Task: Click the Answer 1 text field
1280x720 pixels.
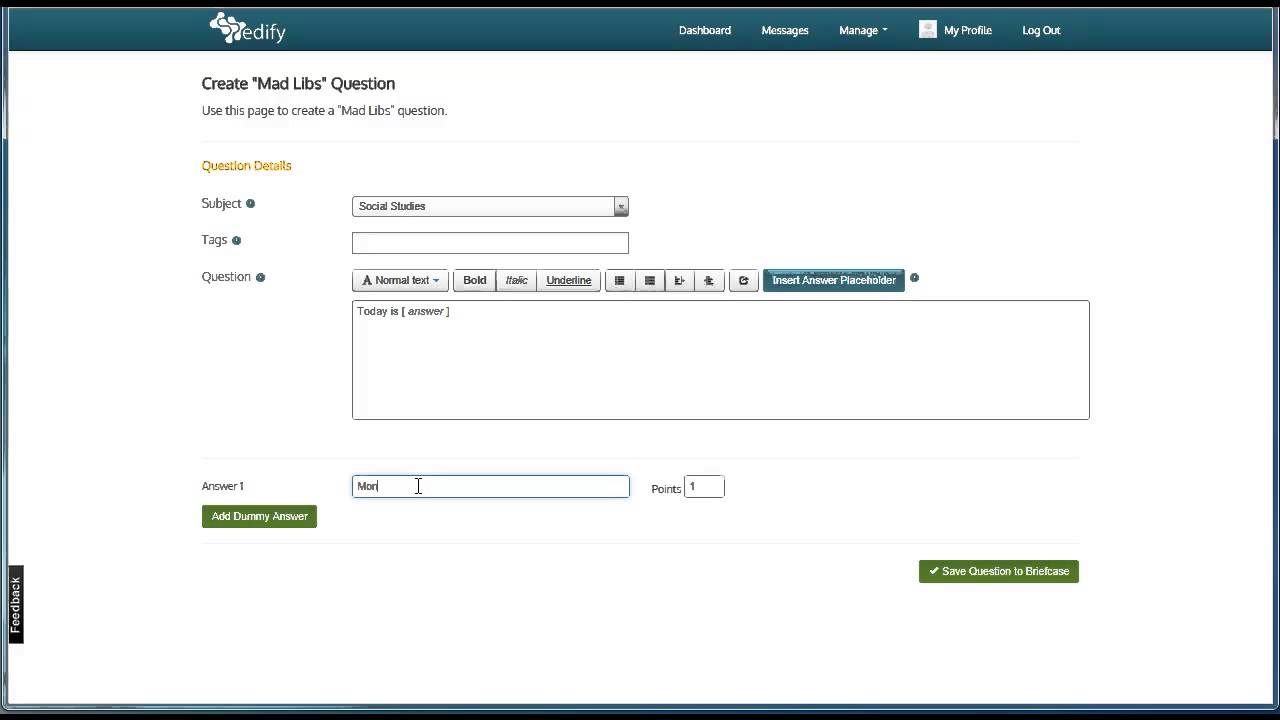Action: (x=490, y=486)
